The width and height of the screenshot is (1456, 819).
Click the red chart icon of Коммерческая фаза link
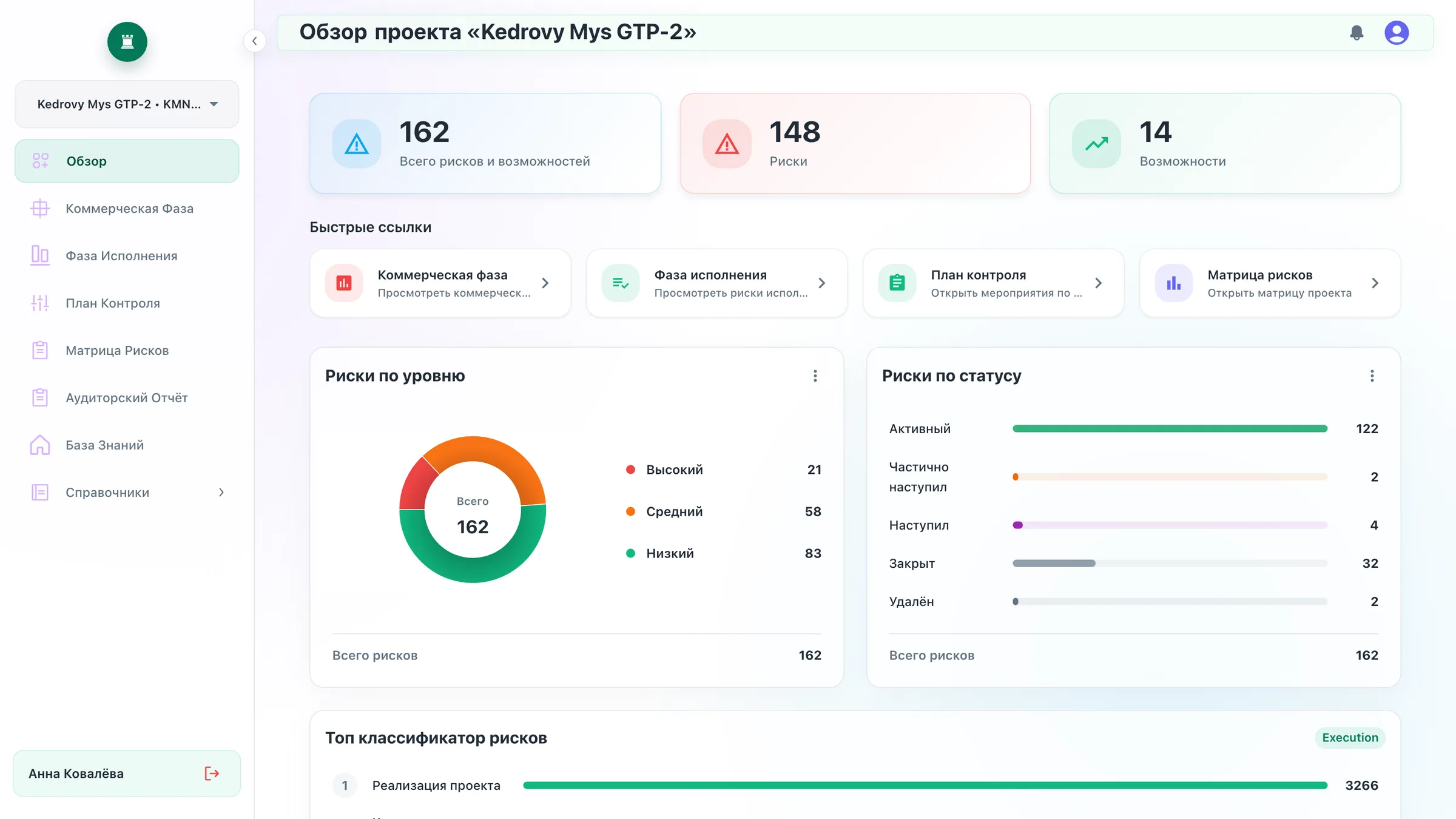(x=344, y=283)
